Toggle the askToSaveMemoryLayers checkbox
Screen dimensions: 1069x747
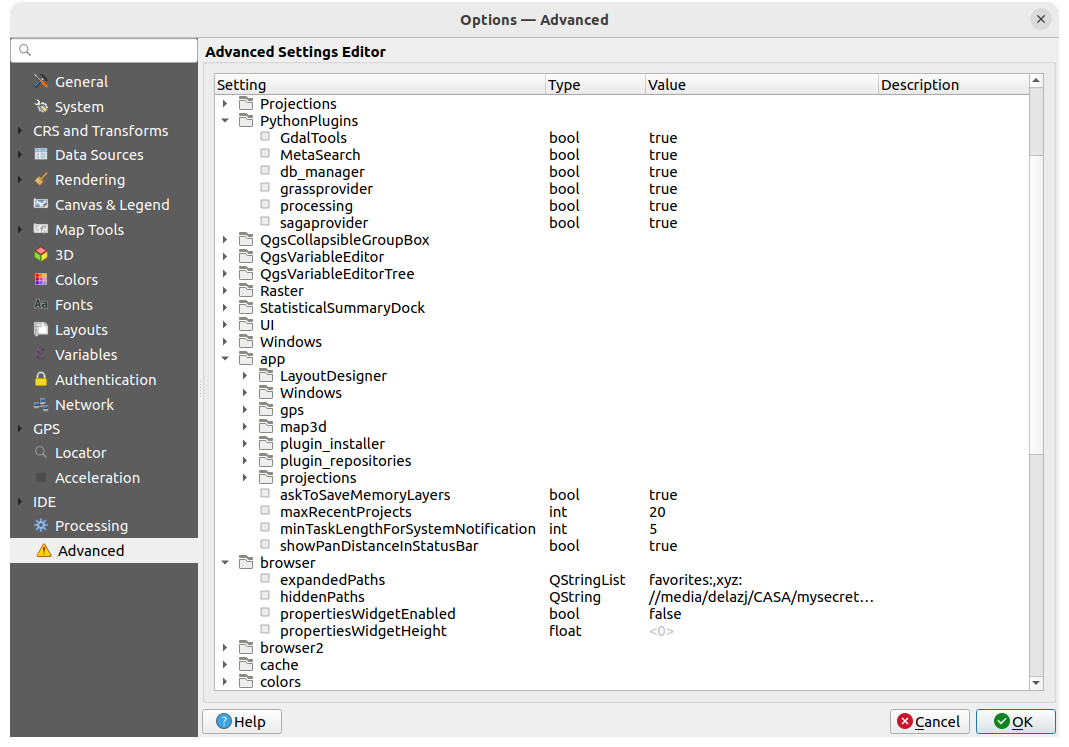click(265, 494)
